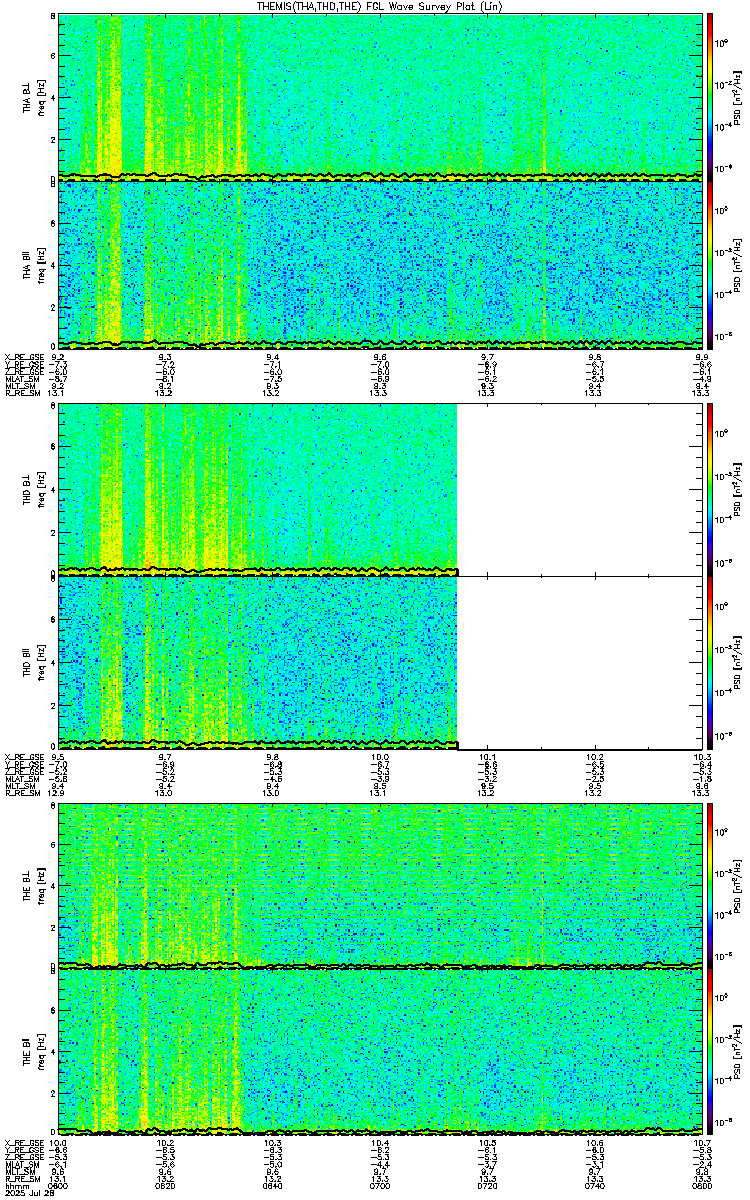Viewport: 750px width, 1200px height.
Task: Click the 0640 time tick label at bottom
Action: pos(273,1187)
